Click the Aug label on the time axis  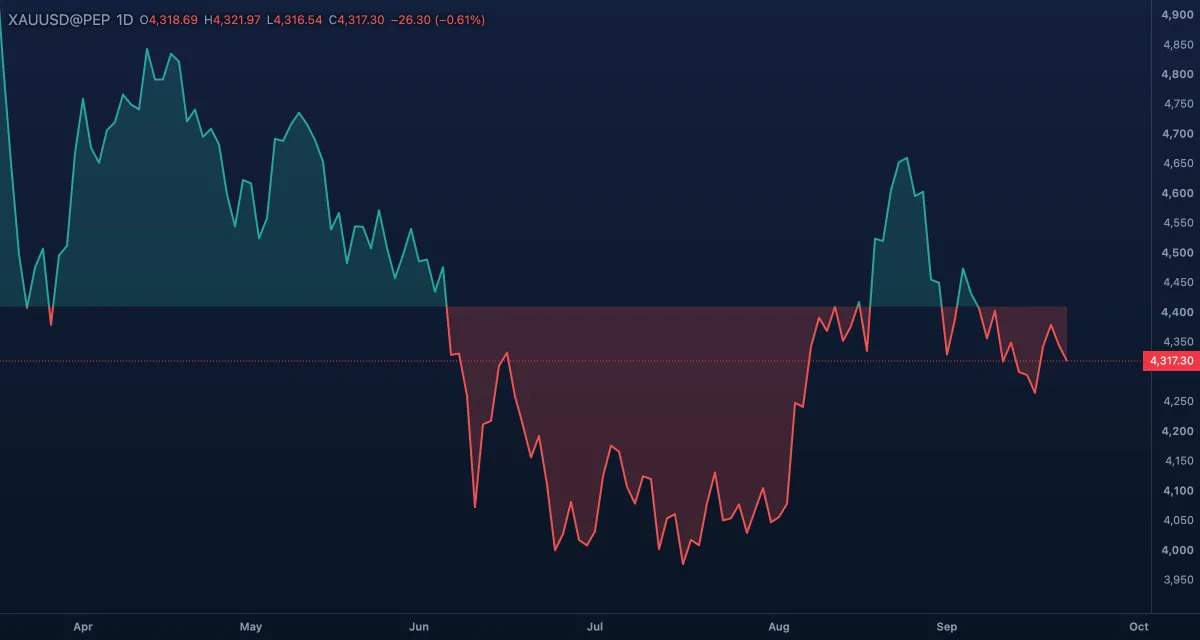(779, 627)
